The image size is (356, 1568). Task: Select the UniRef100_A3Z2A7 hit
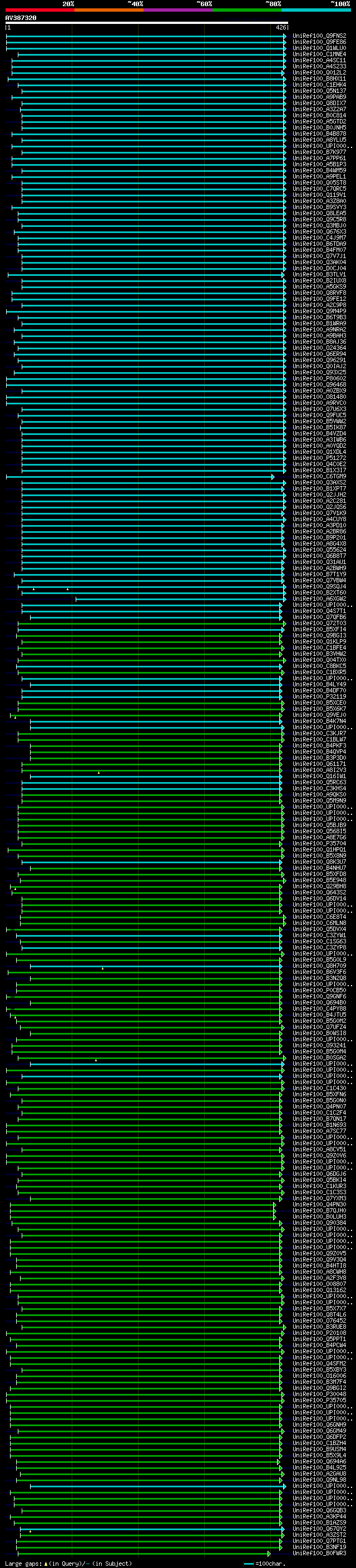tap(319, 109)
